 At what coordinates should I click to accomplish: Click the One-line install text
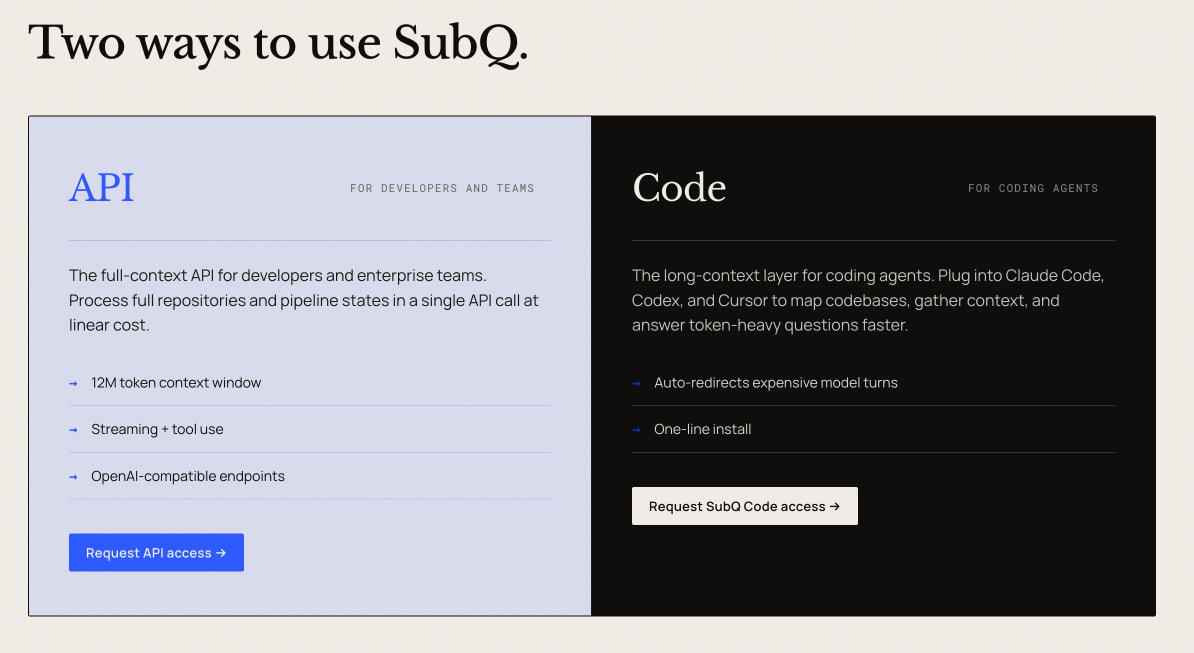702,429
